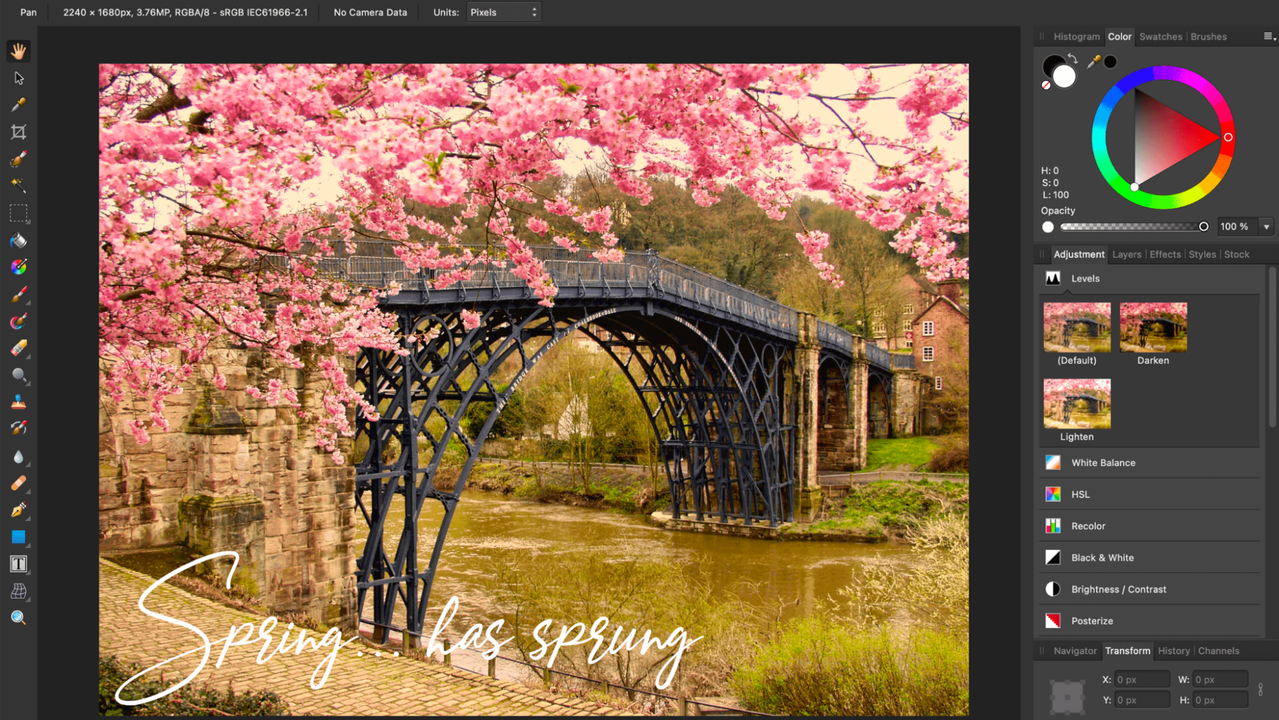Select the Rectangle shape tool

tap(18, 537)
